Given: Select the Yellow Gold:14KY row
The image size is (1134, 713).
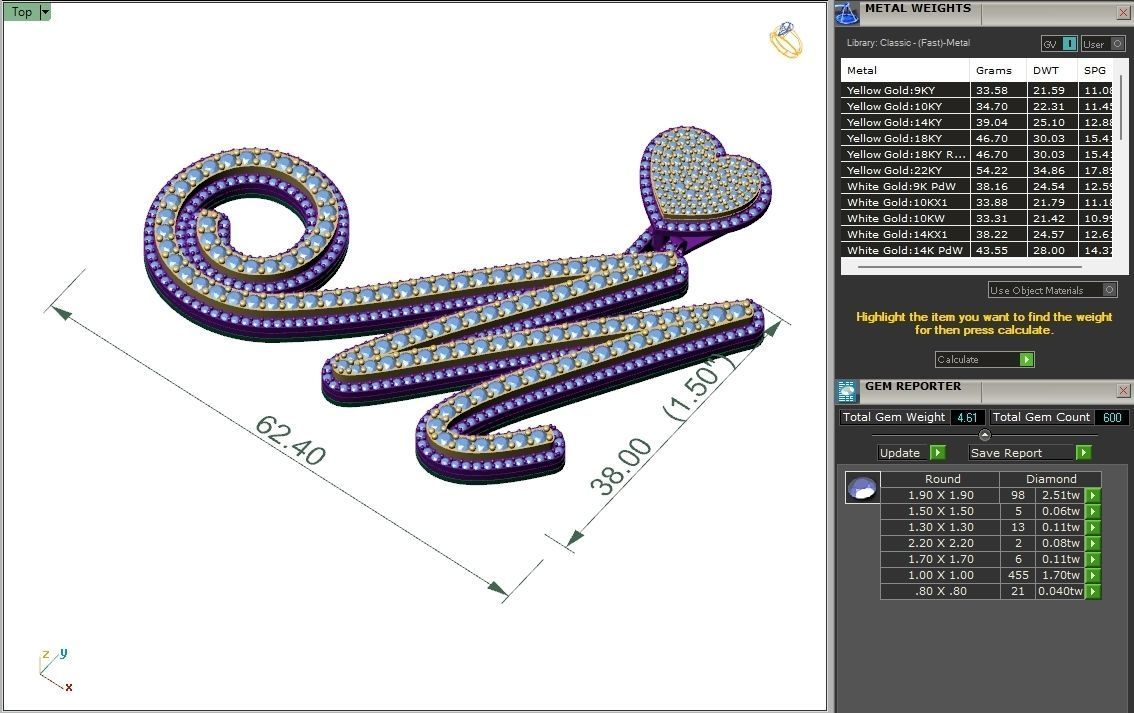Looking at the screenshot, I should (976, 122).
